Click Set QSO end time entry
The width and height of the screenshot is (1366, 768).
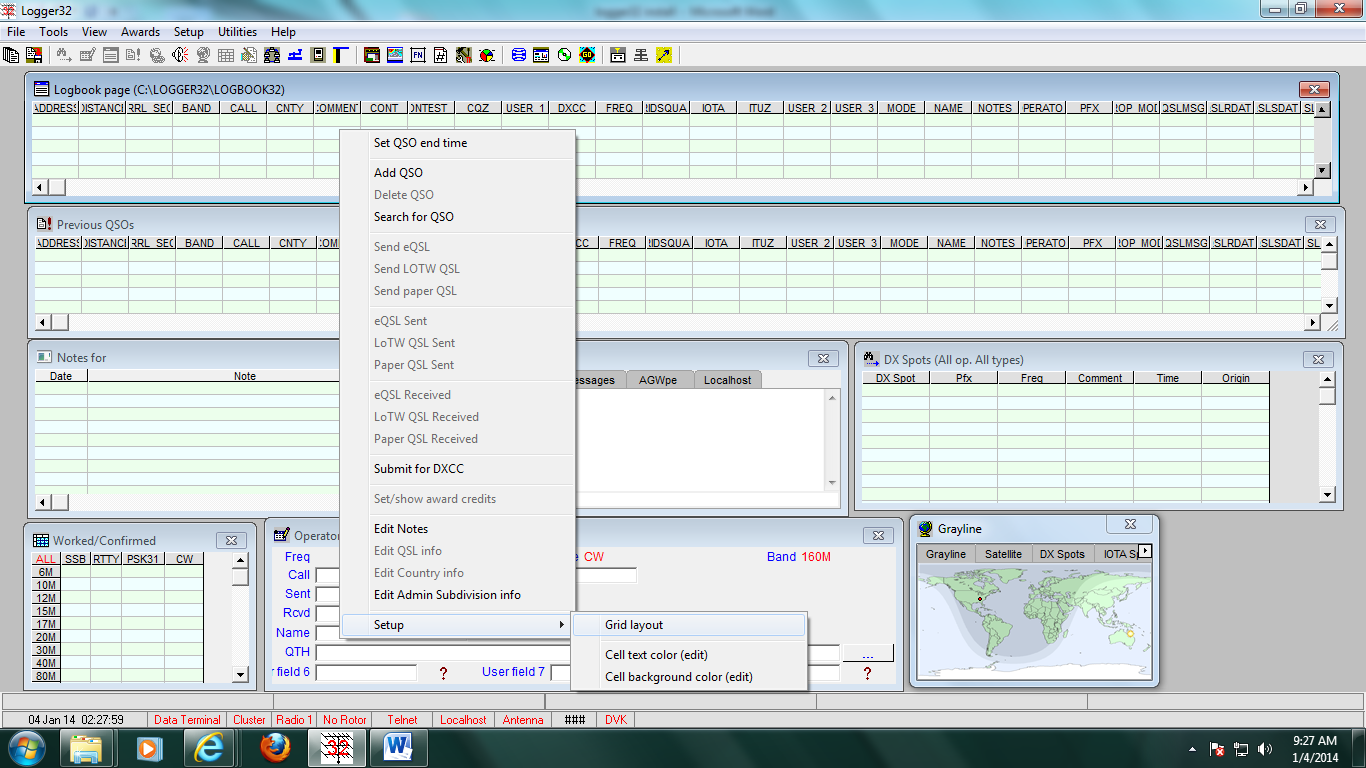click(x=458, y=143)
